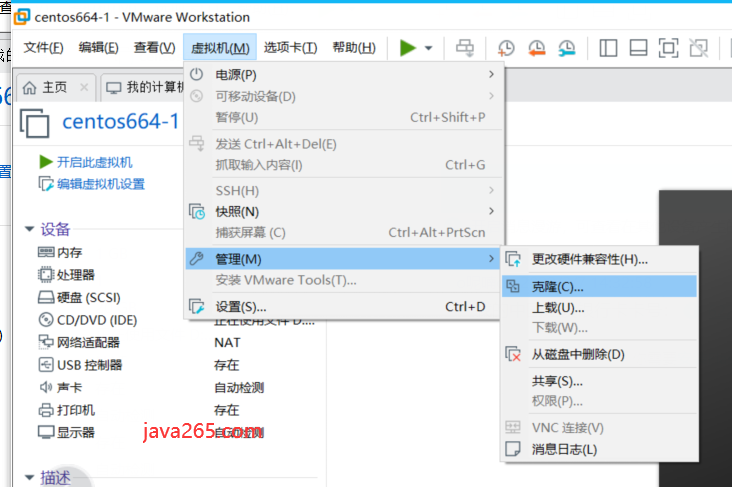Viewport: 732px width, 487px height.
Task: Click the power icon beside 电源(P)
Action: pyautogui.click(x=197, y=74)
